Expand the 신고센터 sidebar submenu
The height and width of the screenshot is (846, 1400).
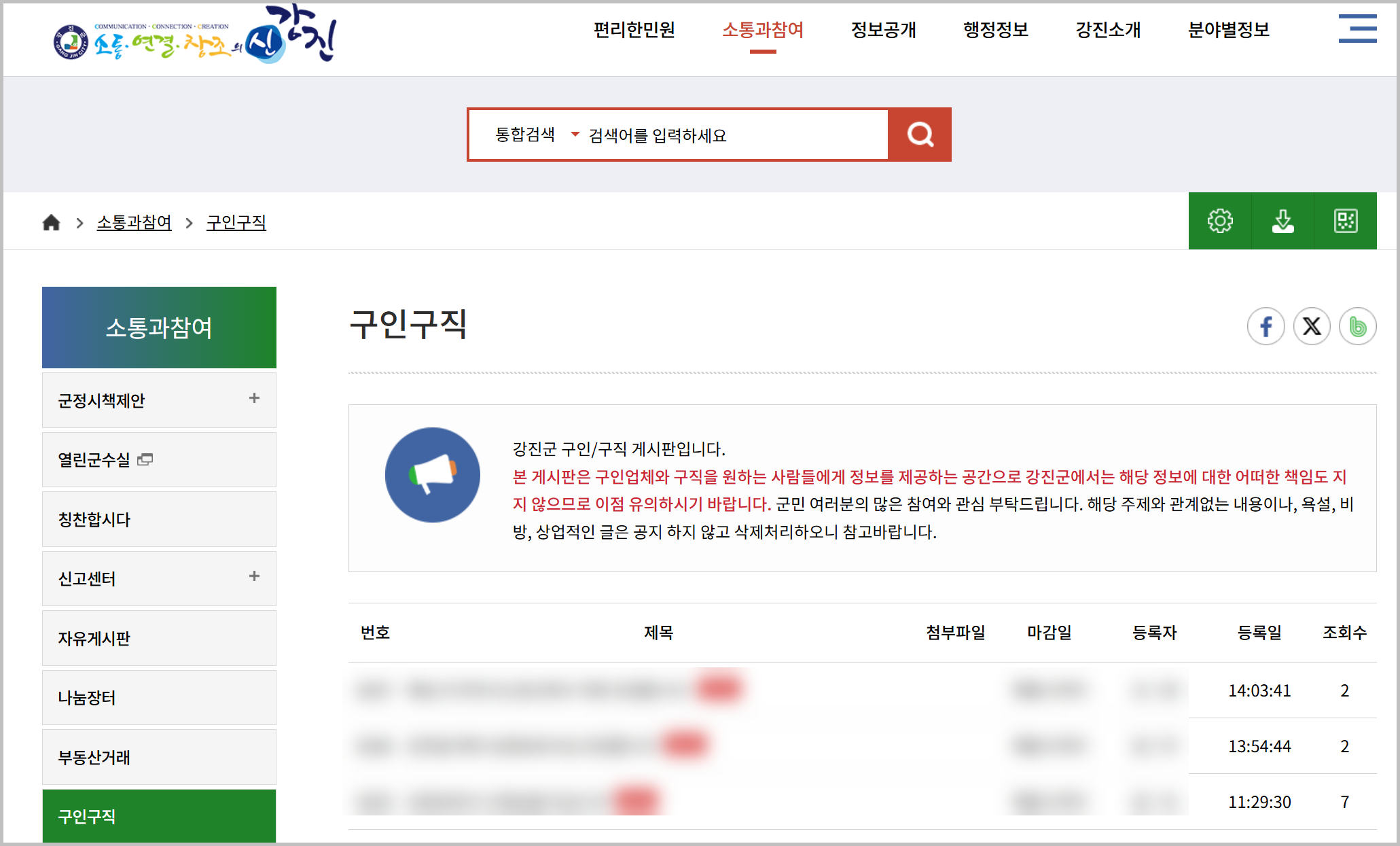click(x=254, y=577)
